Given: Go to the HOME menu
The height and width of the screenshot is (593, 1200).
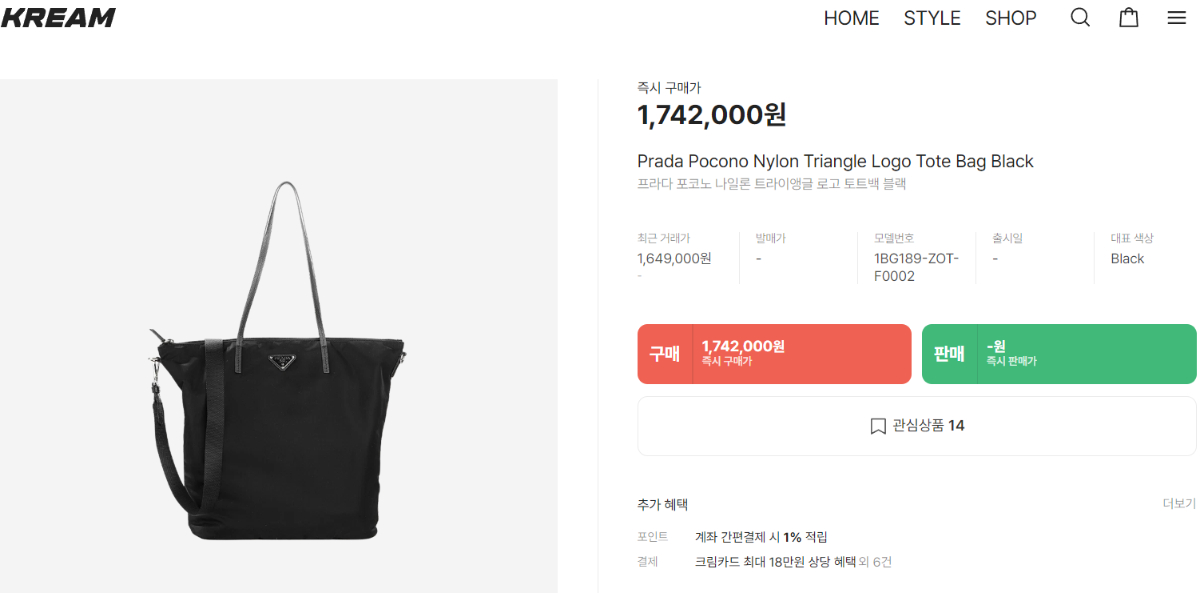Looking at the screenshot, I should 851,18.
